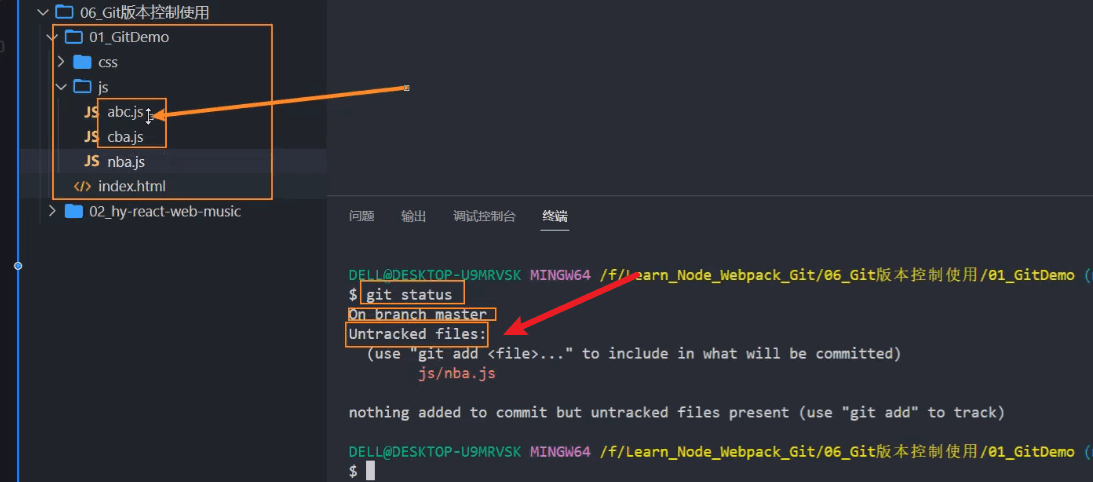Open the nba.js file name in explorer
Image resolution: width=1093 pixels, height=482 pixels.
coord(127,161)
